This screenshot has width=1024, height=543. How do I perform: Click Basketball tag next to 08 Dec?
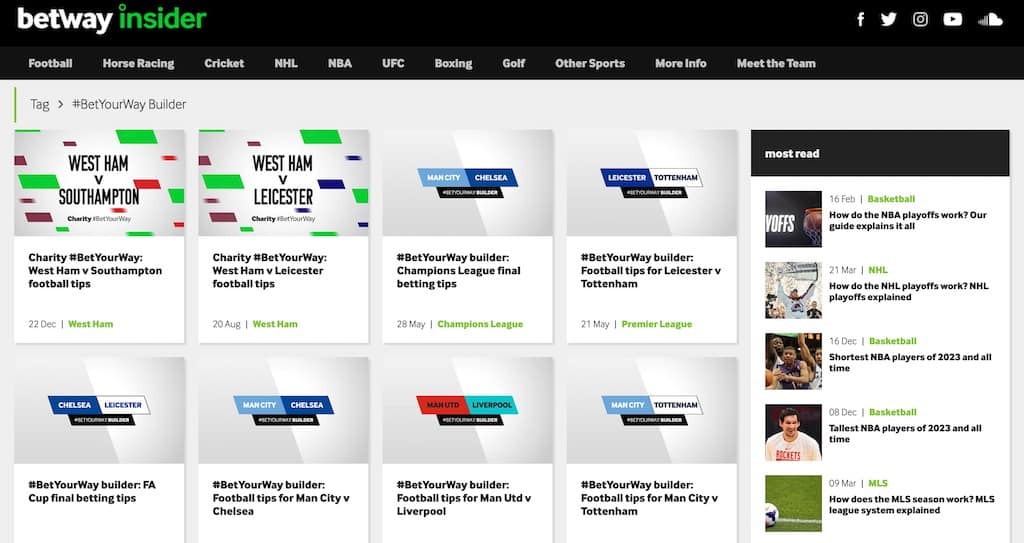pyautogui.click(x=893, y=412)
